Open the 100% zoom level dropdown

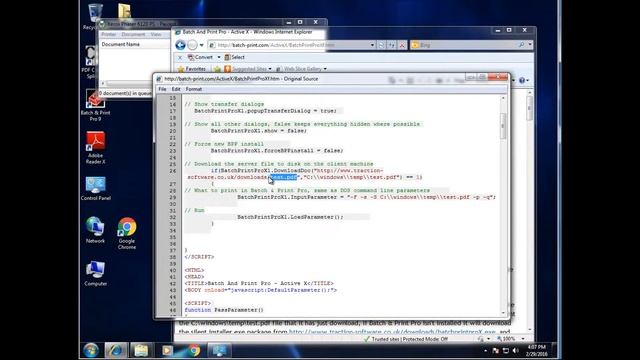tap(523, 339)
